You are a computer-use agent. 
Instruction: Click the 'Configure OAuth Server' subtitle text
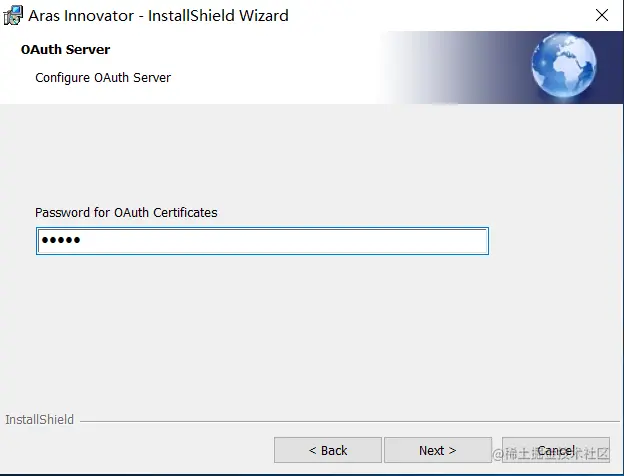[103, 78]
